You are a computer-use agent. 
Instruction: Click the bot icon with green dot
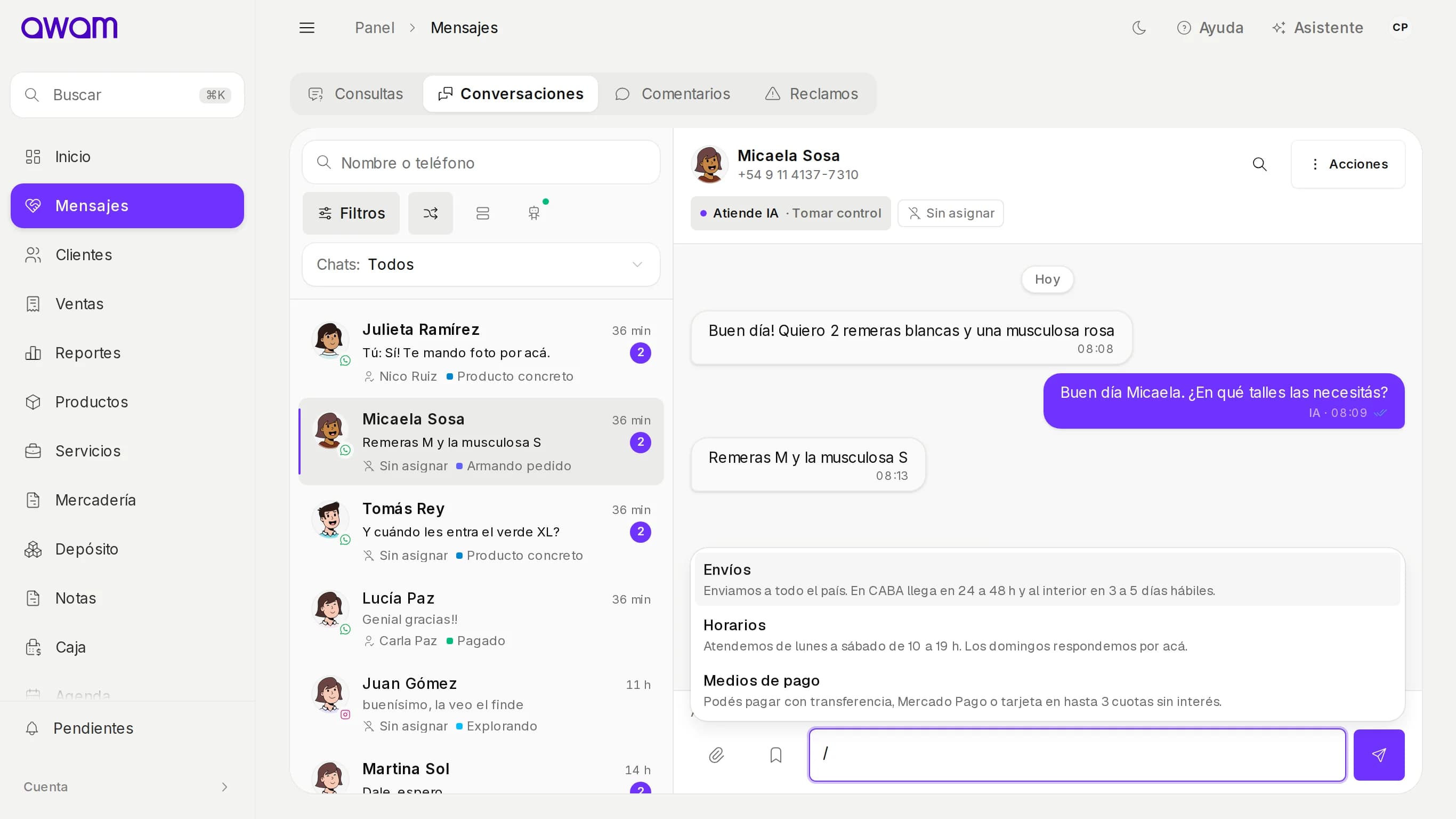(534, 213)
